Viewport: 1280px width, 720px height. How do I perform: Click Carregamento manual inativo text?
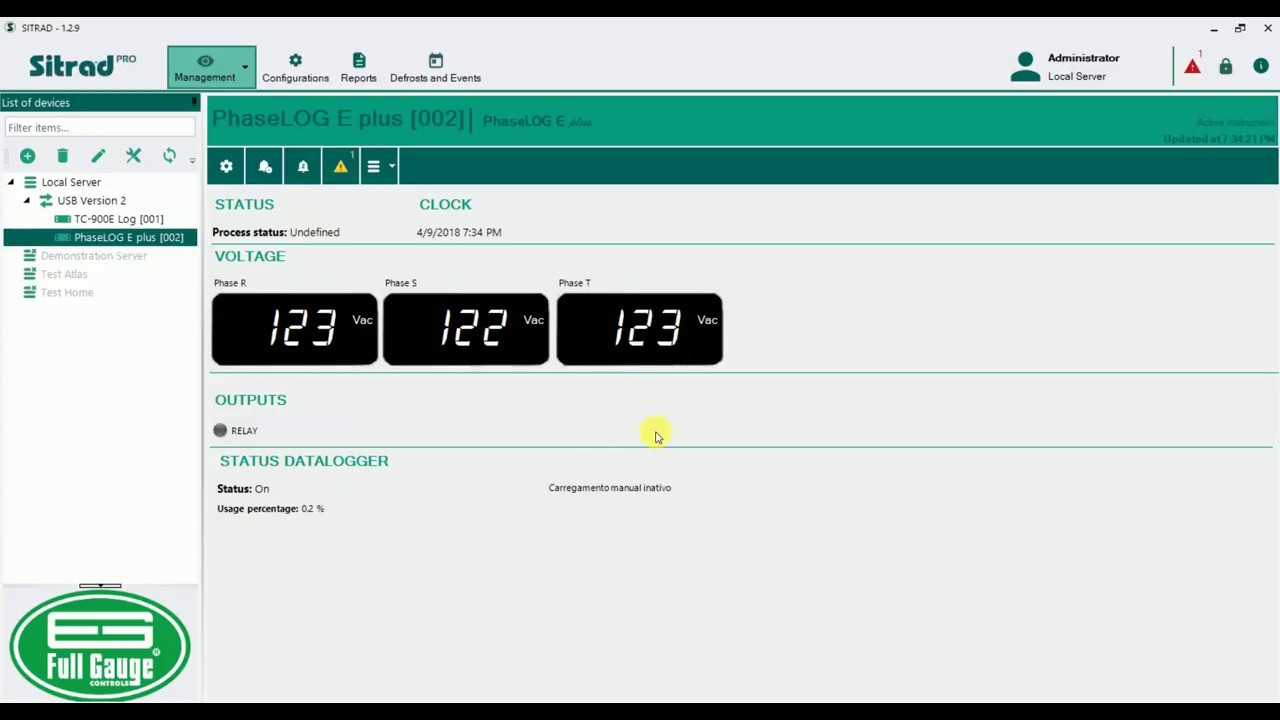[610, 488]
